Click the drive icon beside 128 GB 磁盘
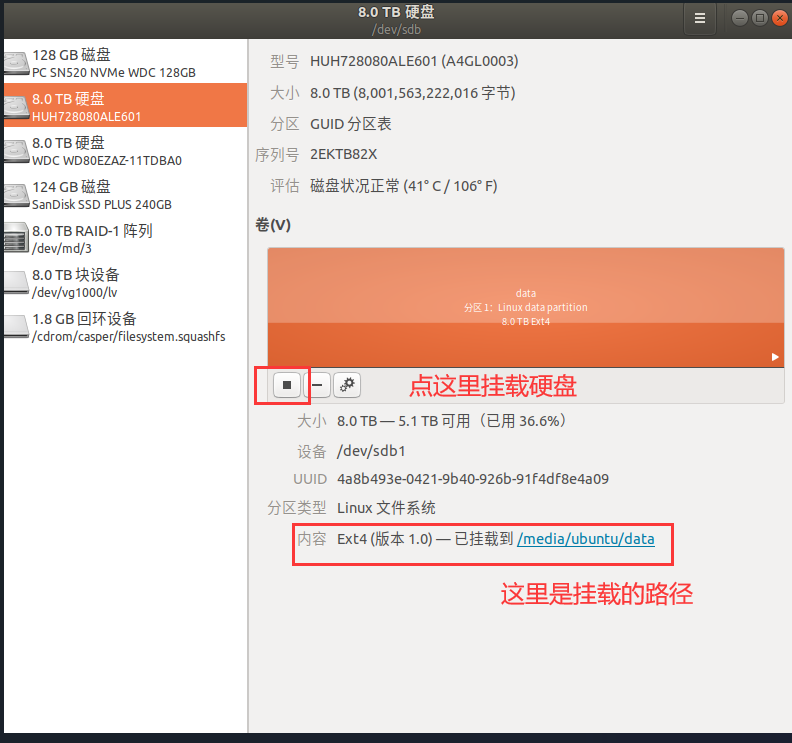The image size is (792, 743). [x=16, y=64]
